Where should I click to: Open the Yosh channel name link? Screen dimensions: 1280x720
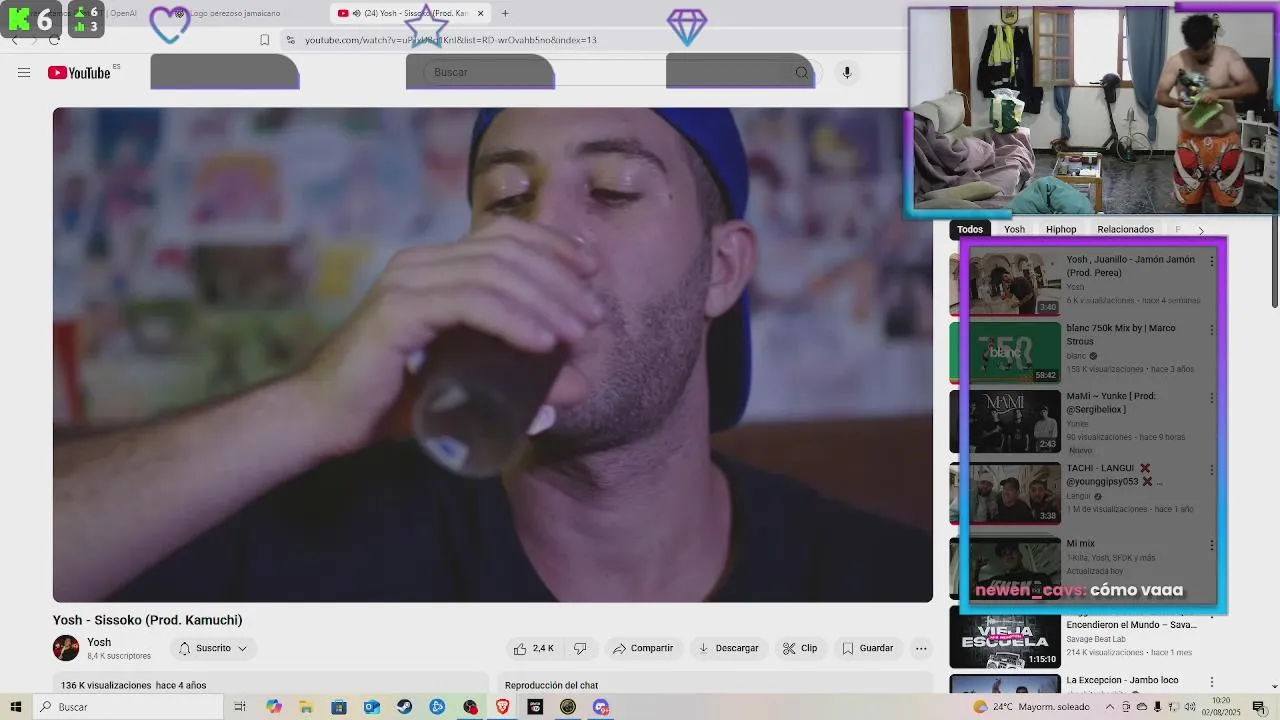(99, 642)
